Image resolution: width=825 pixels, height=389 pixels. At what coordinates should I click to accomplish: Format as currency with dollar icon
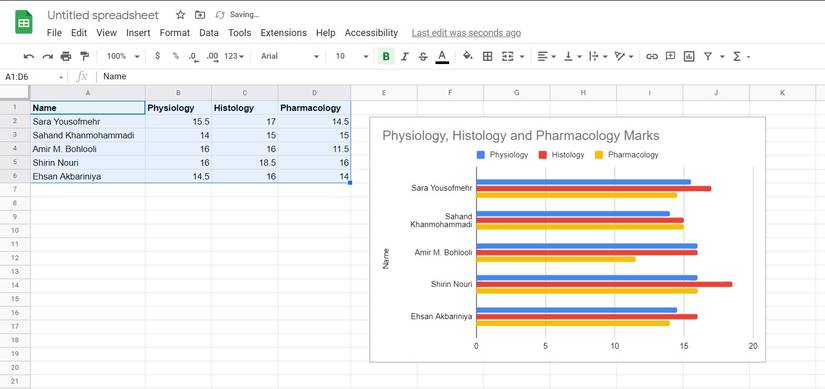tap(157, 56)
